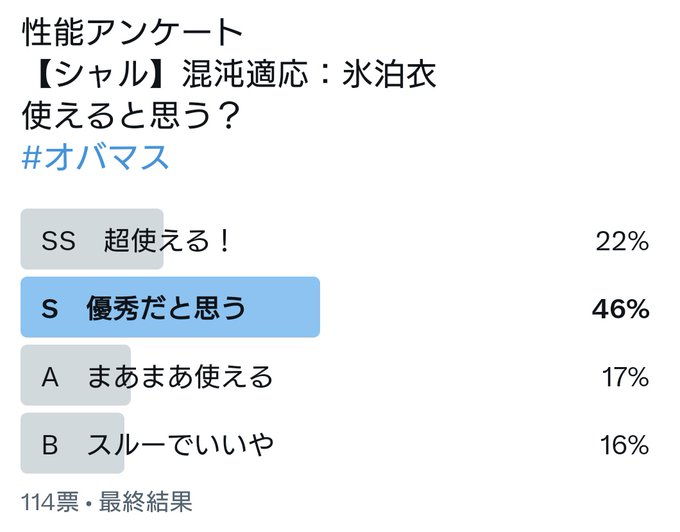Screen dimensions: 680x532
Task: Click the A rank letter
Action: click(x=50, y=377)
